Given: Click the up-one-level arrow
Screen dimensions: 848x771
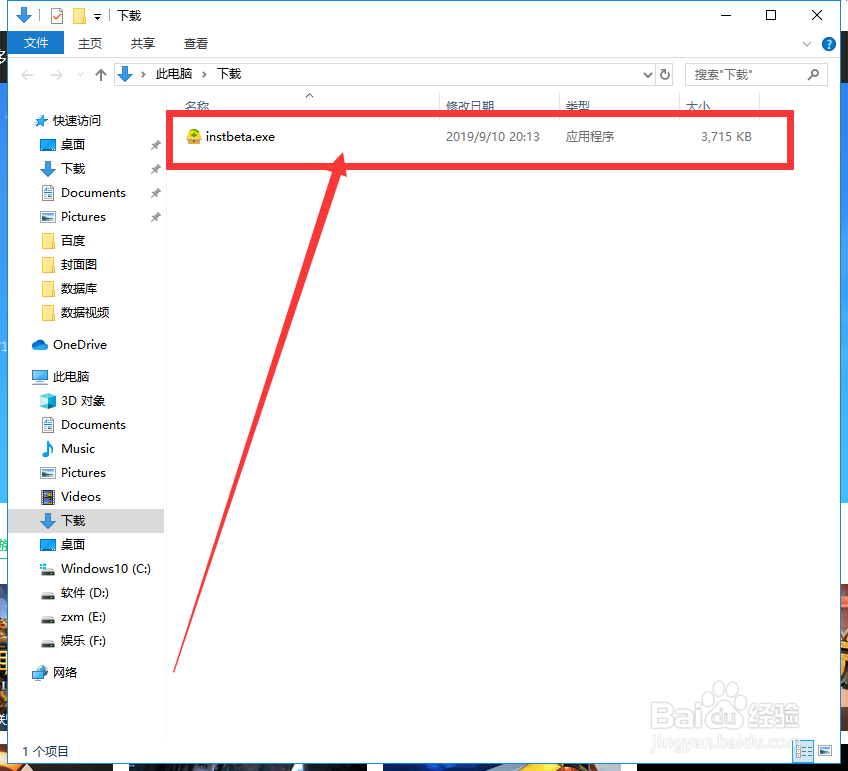Looking at the screenshot, I should coord(100,74).
